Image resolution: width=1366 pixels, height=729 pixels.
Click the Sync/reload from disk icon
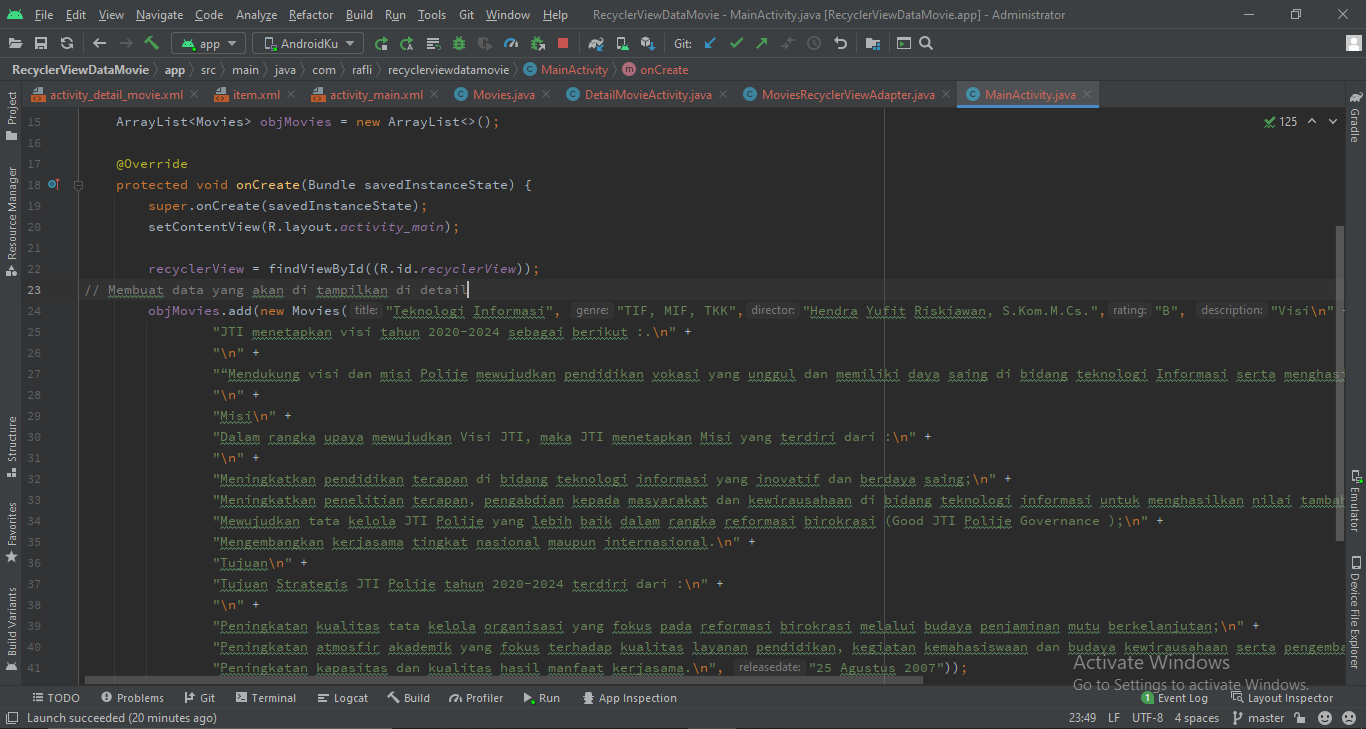[67, 43]
